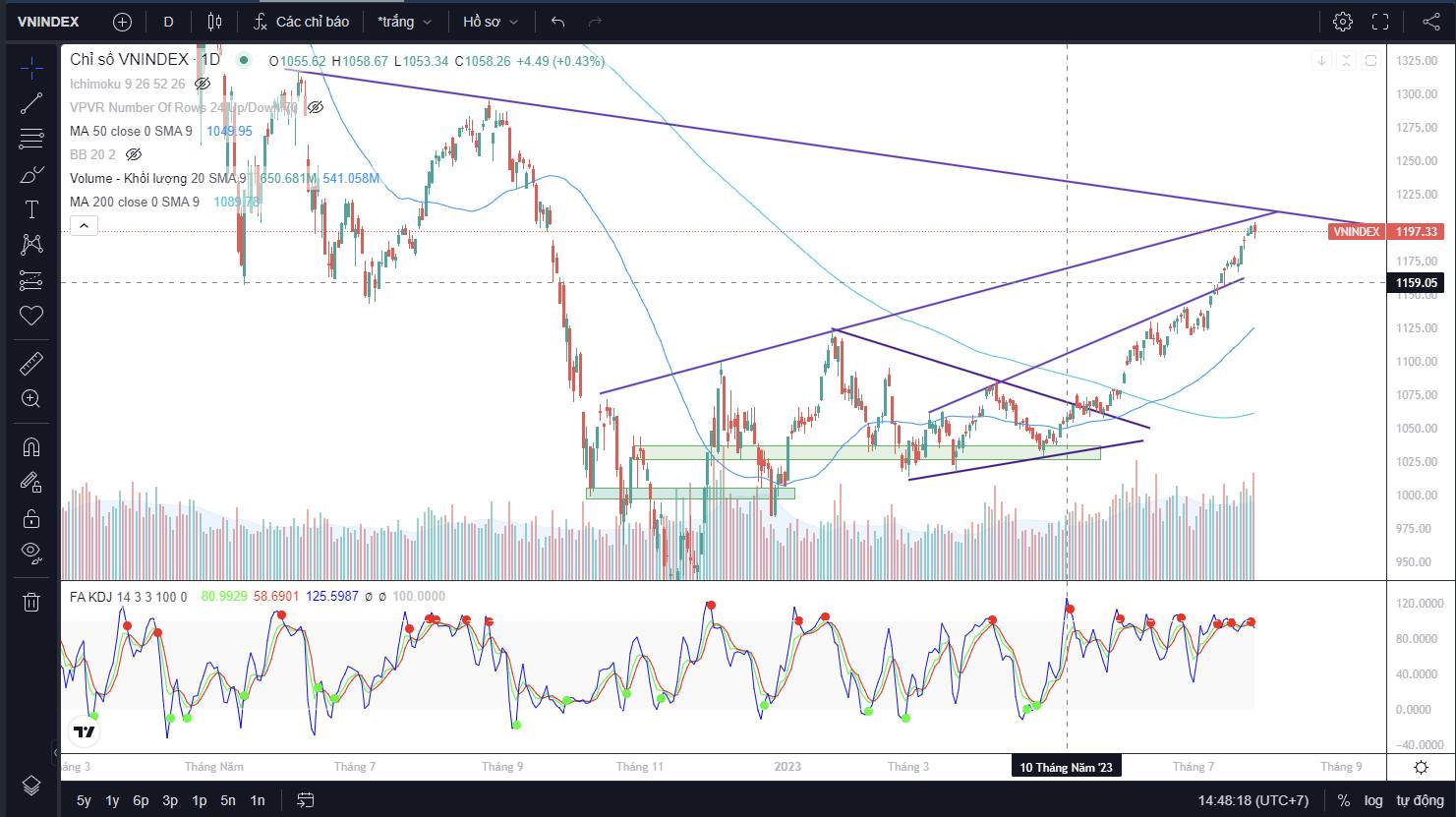Click the 1197.33 VNINDEX price label

click(x=1385, y=232)
